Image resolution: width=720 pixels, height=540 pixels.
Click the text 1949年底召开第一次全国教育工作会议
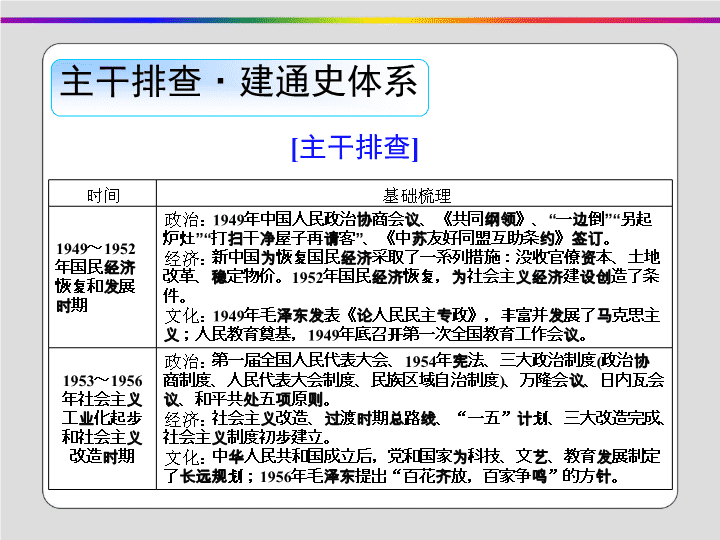pyautogui.click(x=446, y=335)
